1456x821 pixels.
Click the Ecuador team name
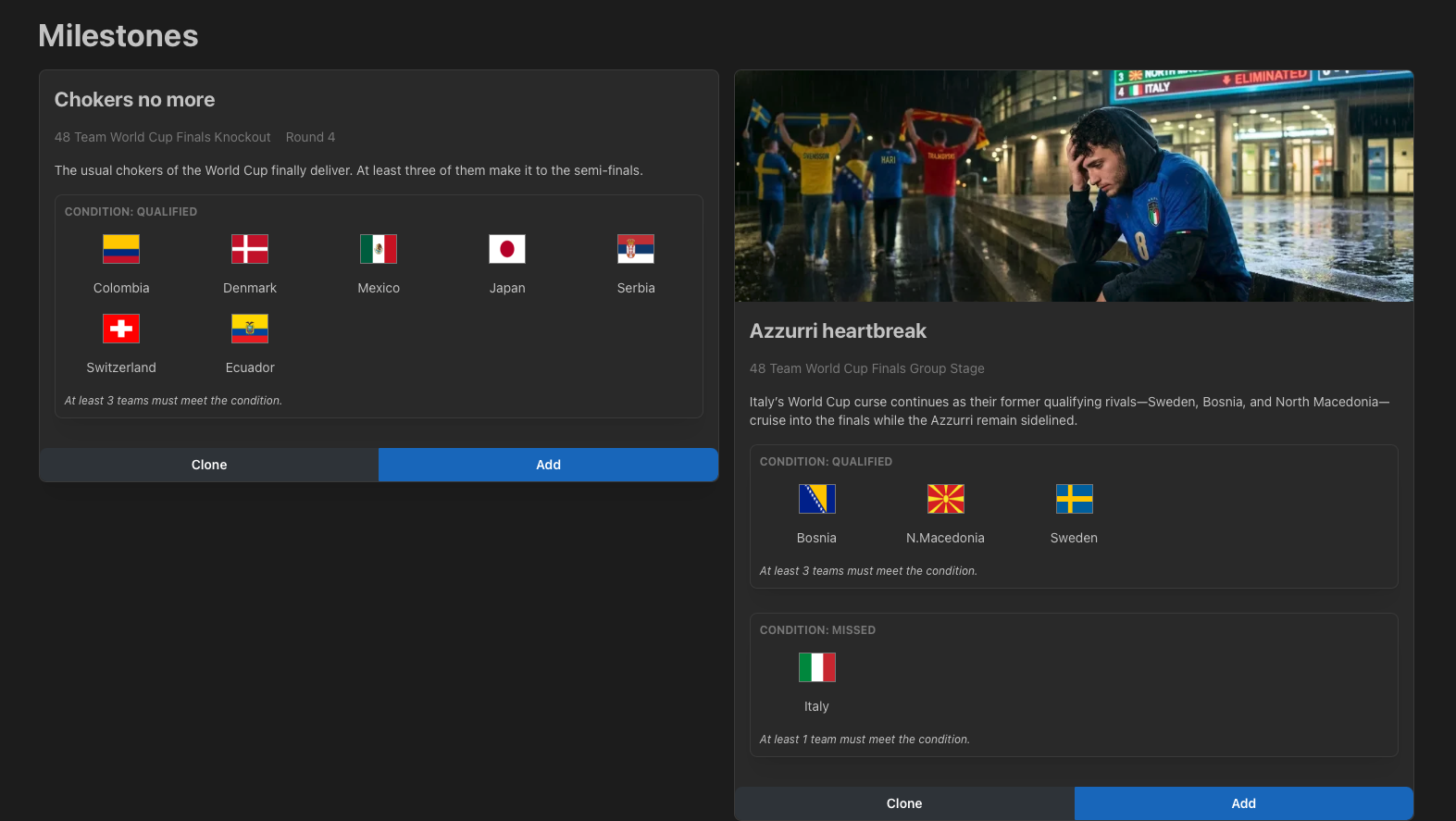[250, 367]
